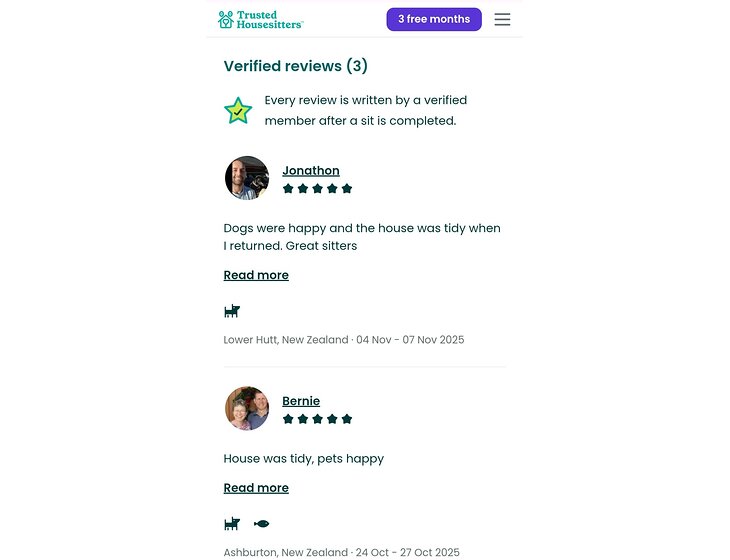The width and height of the screenshot is (730, 560).
Task: Click the fish icon under Bernie's review
Action: click(262, 523)
